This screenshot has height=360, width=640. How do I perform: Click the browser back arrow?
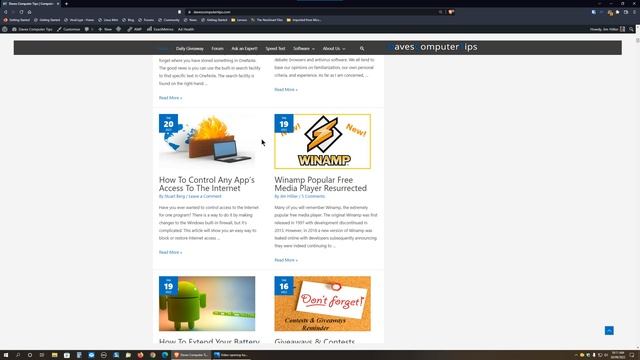6,12
